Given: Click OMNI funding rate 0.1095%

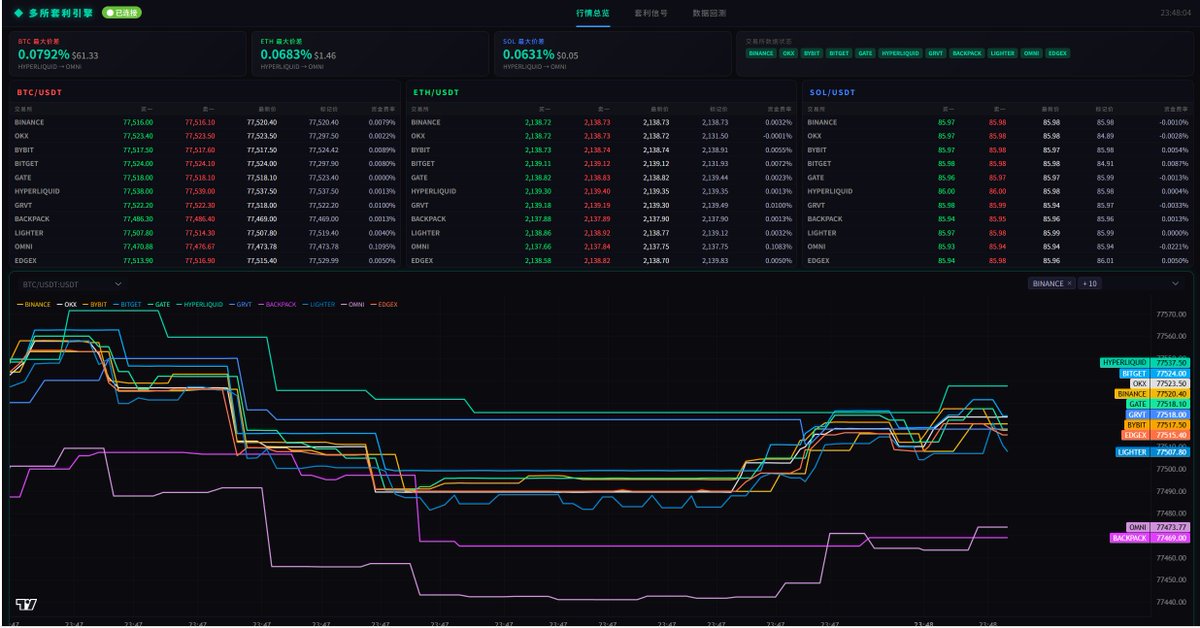Looking at the screenshot, I should (381, 246).
